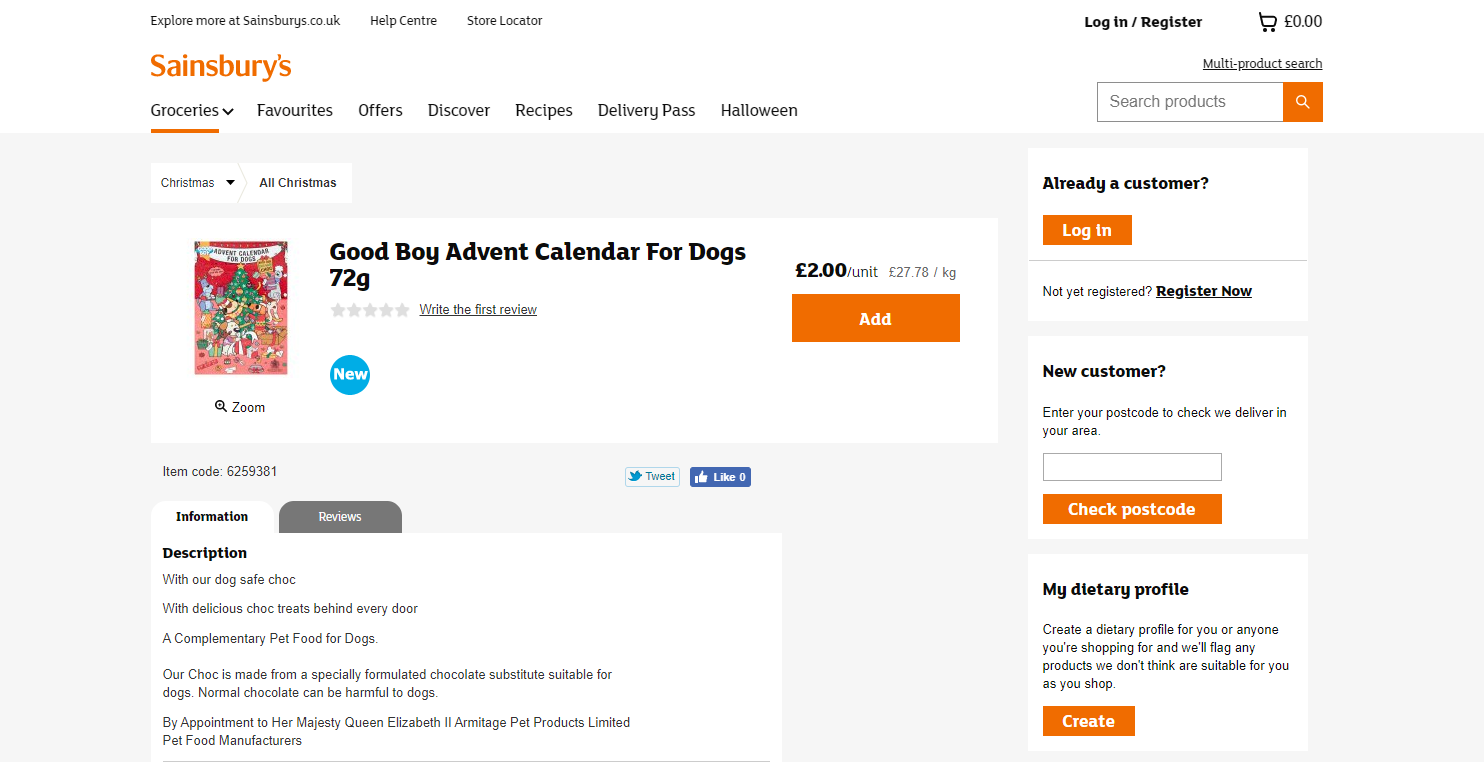Click the Sainsbury's logo
The height and width of the screenshot is (762, 1484).
point(220,66)
